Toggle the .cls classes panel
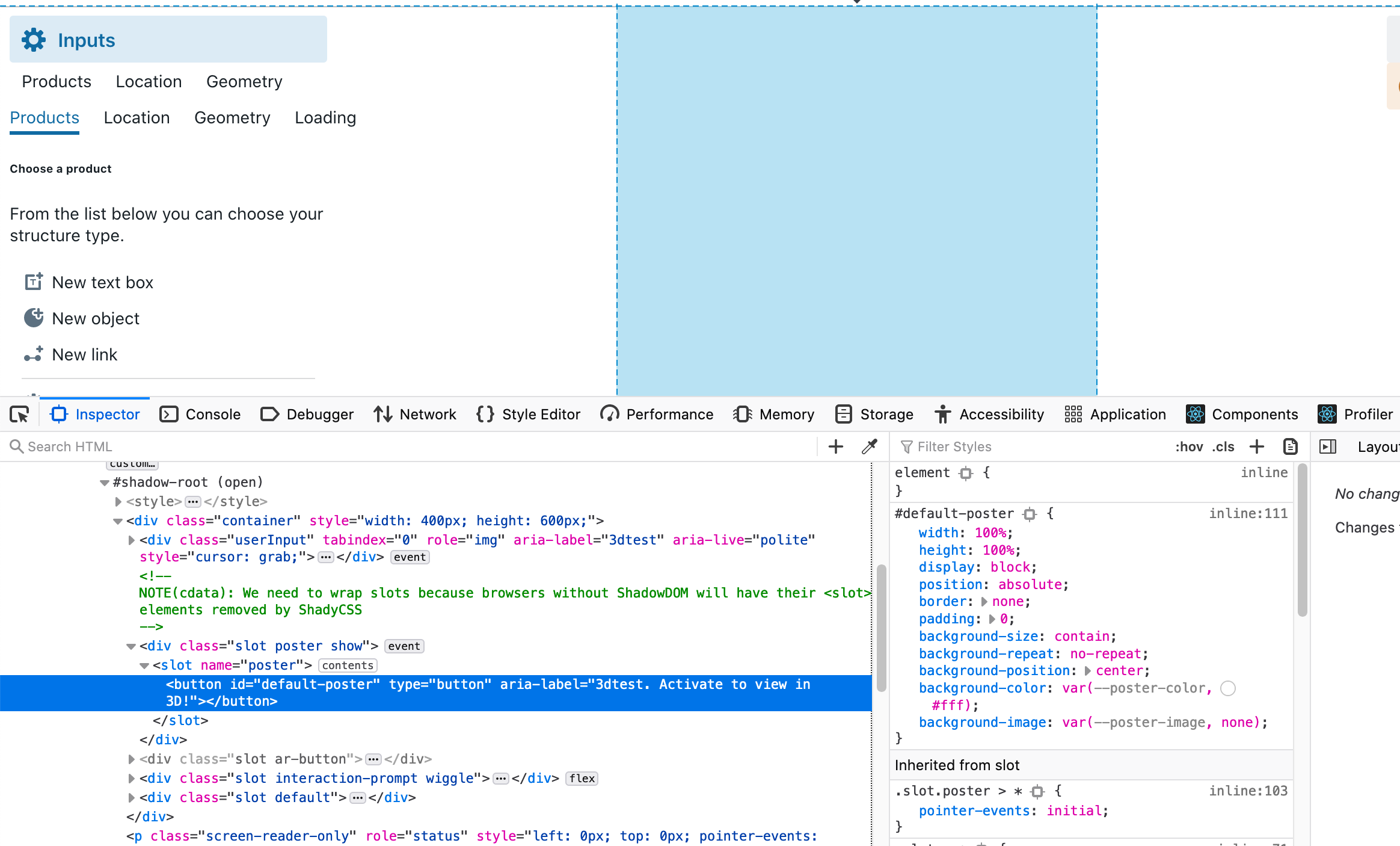 click(x=1223, y=446)
